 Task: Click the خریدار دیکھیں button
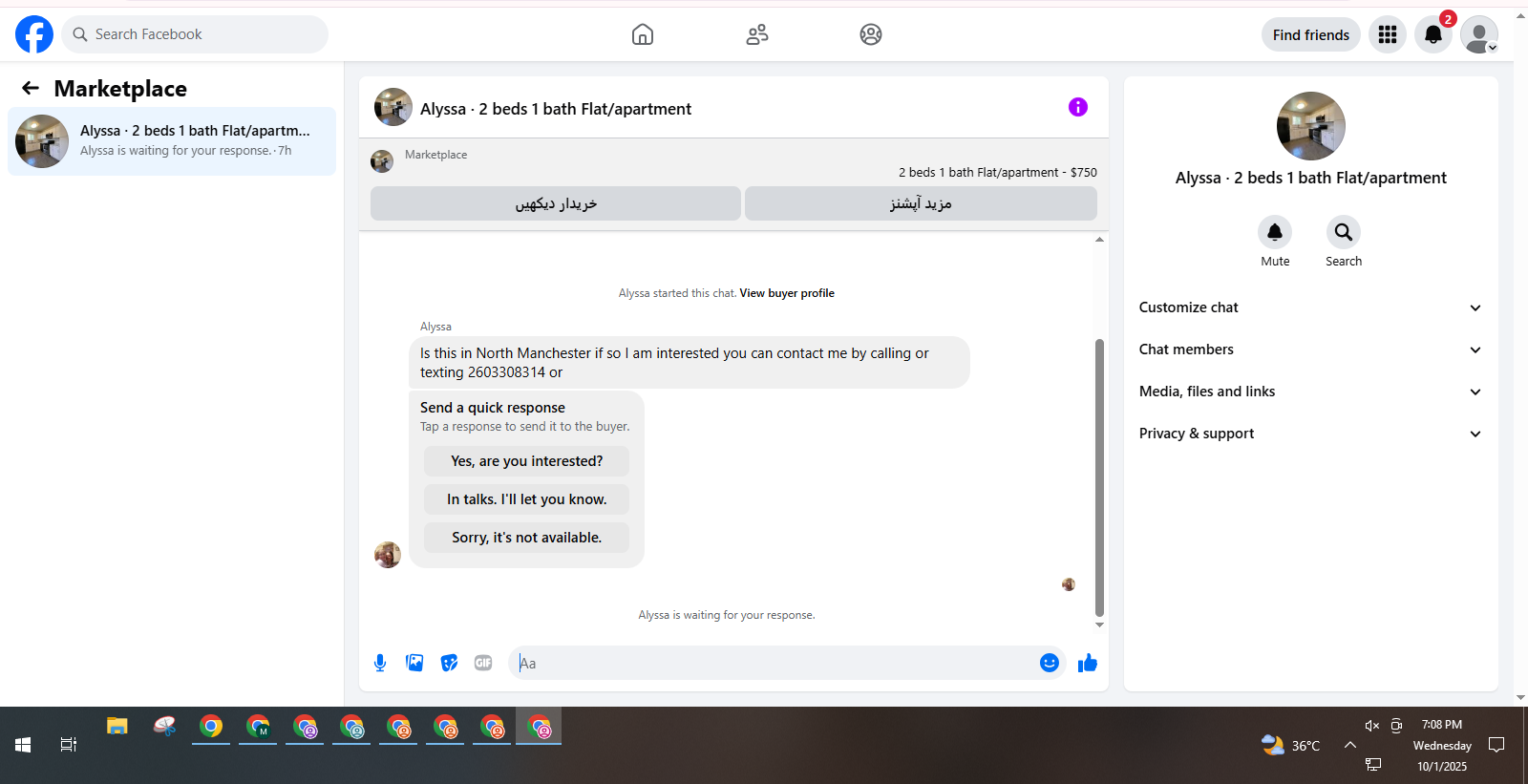click(556, 203)
